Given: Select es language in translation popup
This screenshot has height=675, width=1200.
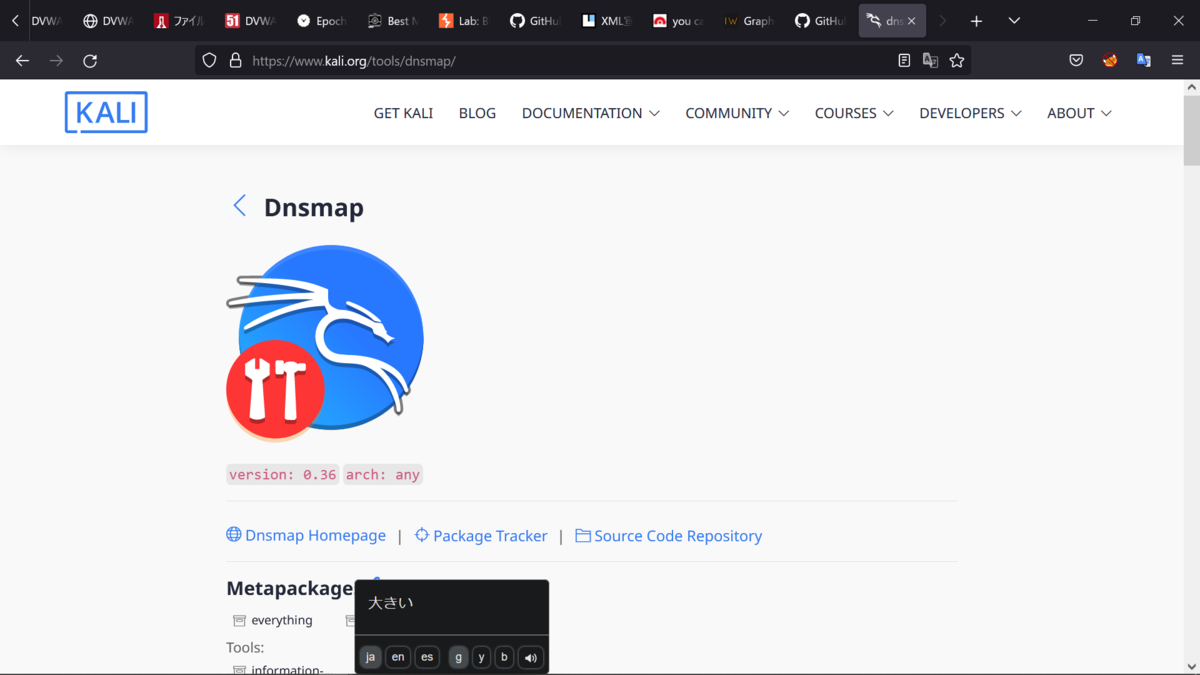Looking at the screenshot, I should pos(427,657).
